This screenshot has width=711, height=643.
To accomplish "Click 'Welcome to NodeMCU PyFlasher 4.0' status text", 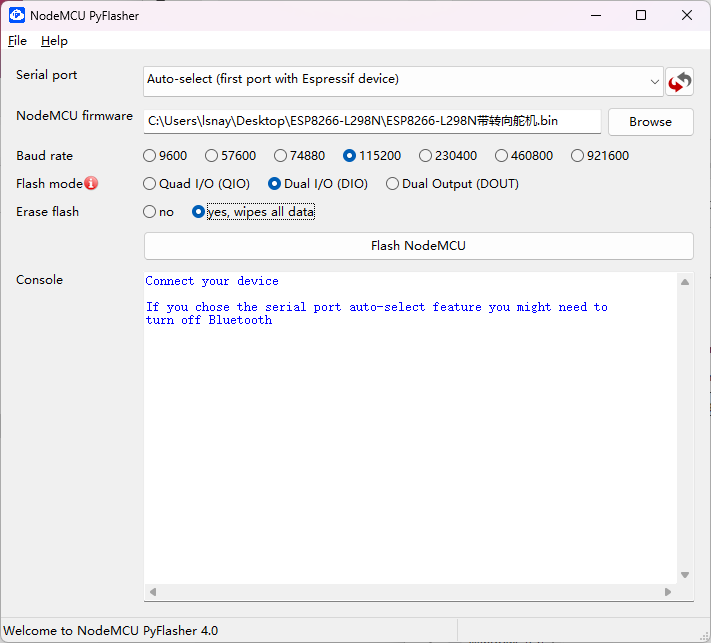I will (111, 631).
